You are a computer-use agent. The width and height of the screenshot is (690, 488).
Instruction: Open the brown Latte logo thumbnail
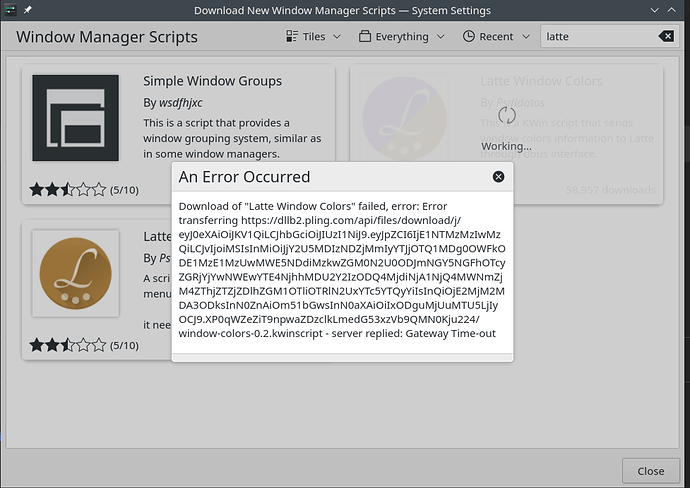point(75,273)
